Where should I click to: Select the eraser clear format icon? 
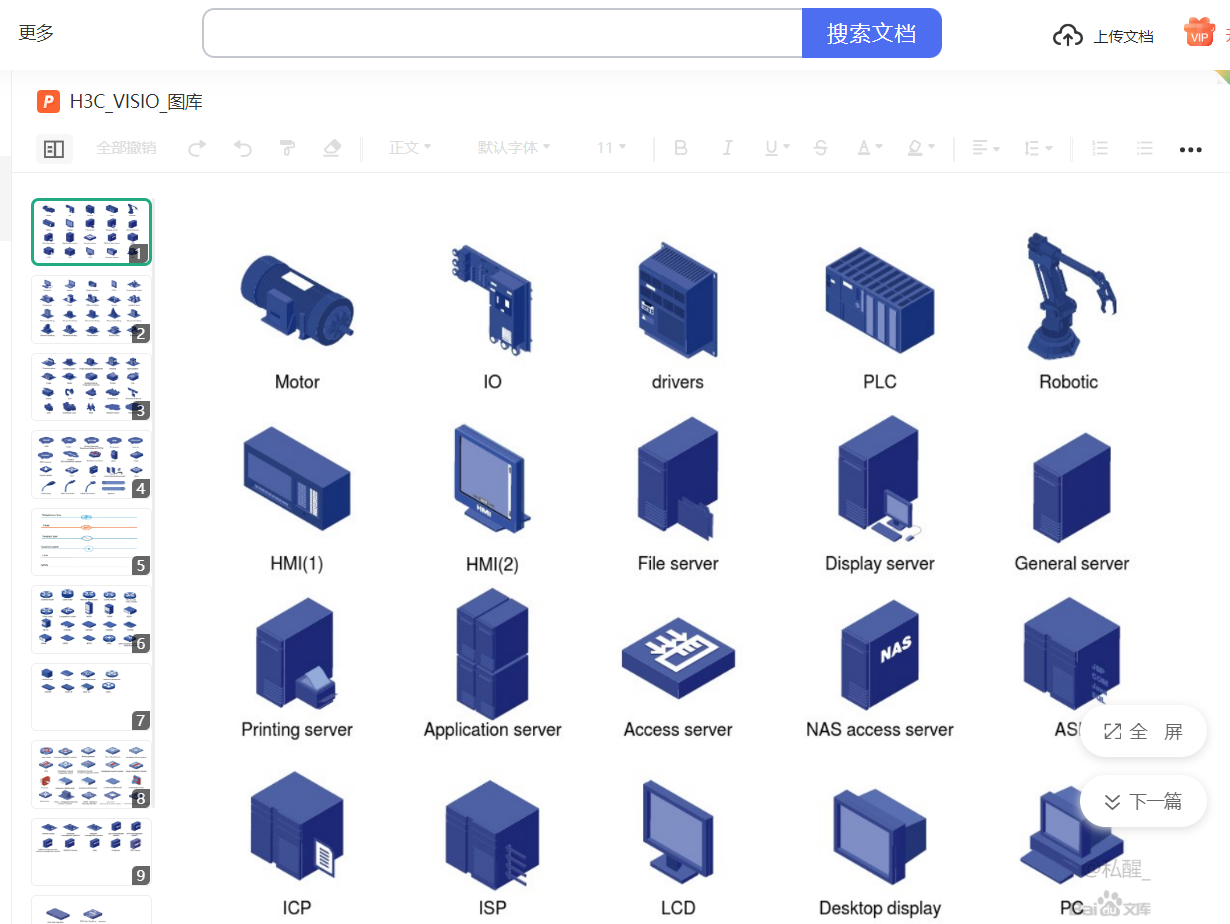click(333, 148)
